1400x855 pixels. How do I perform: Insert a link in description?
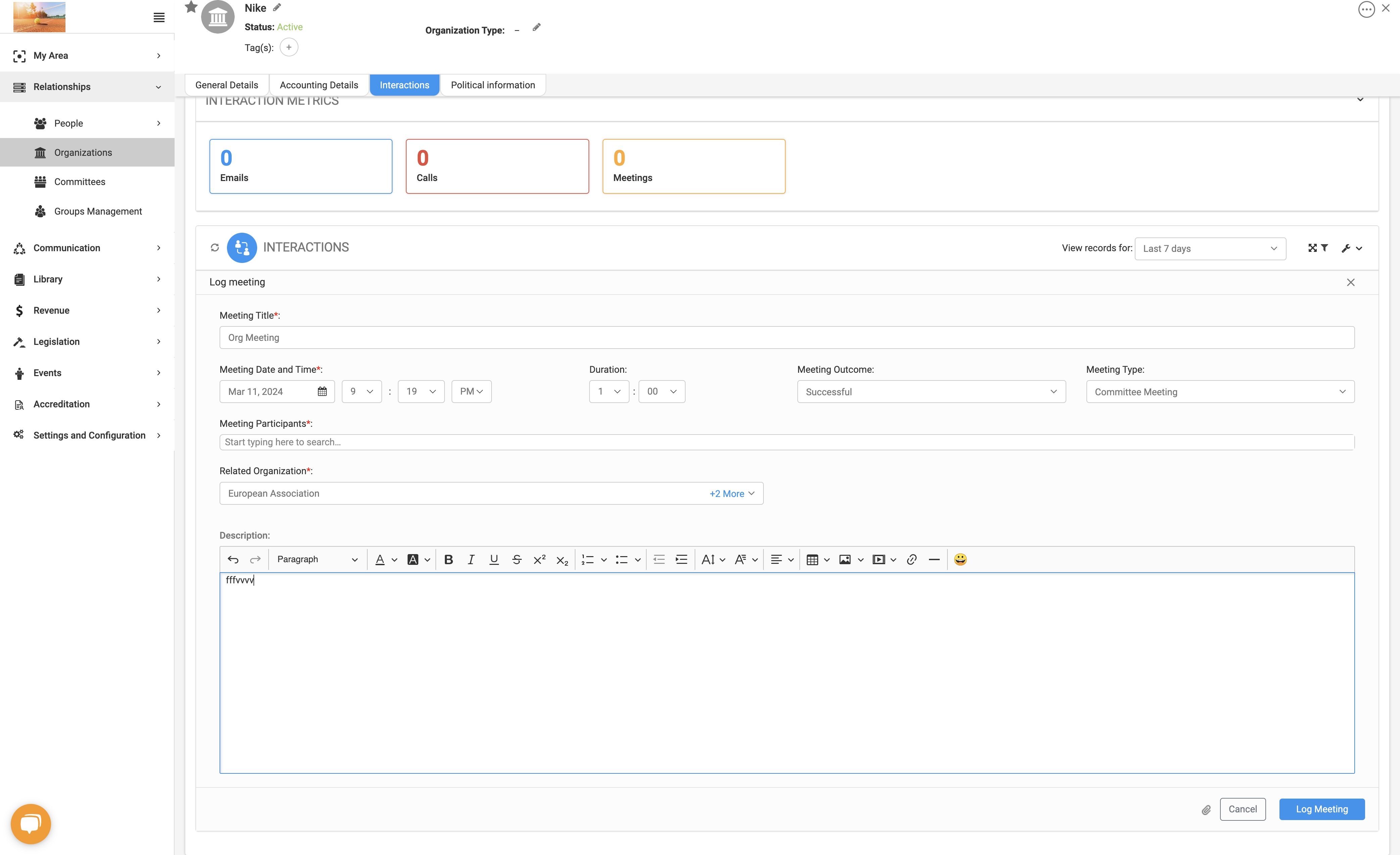tap(912, 559)
